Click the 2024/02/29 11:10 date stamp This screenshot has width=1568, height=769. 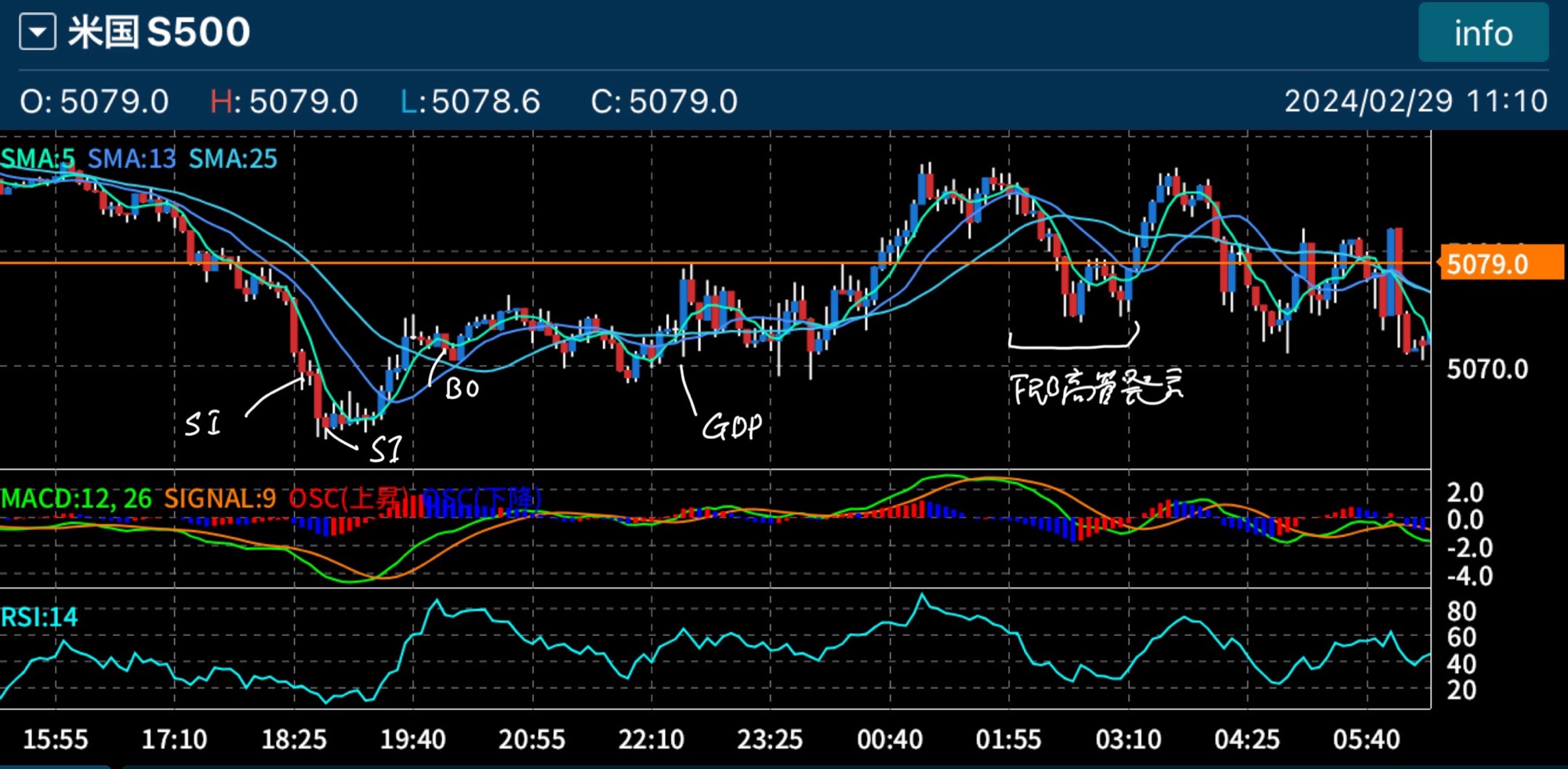1415,102
